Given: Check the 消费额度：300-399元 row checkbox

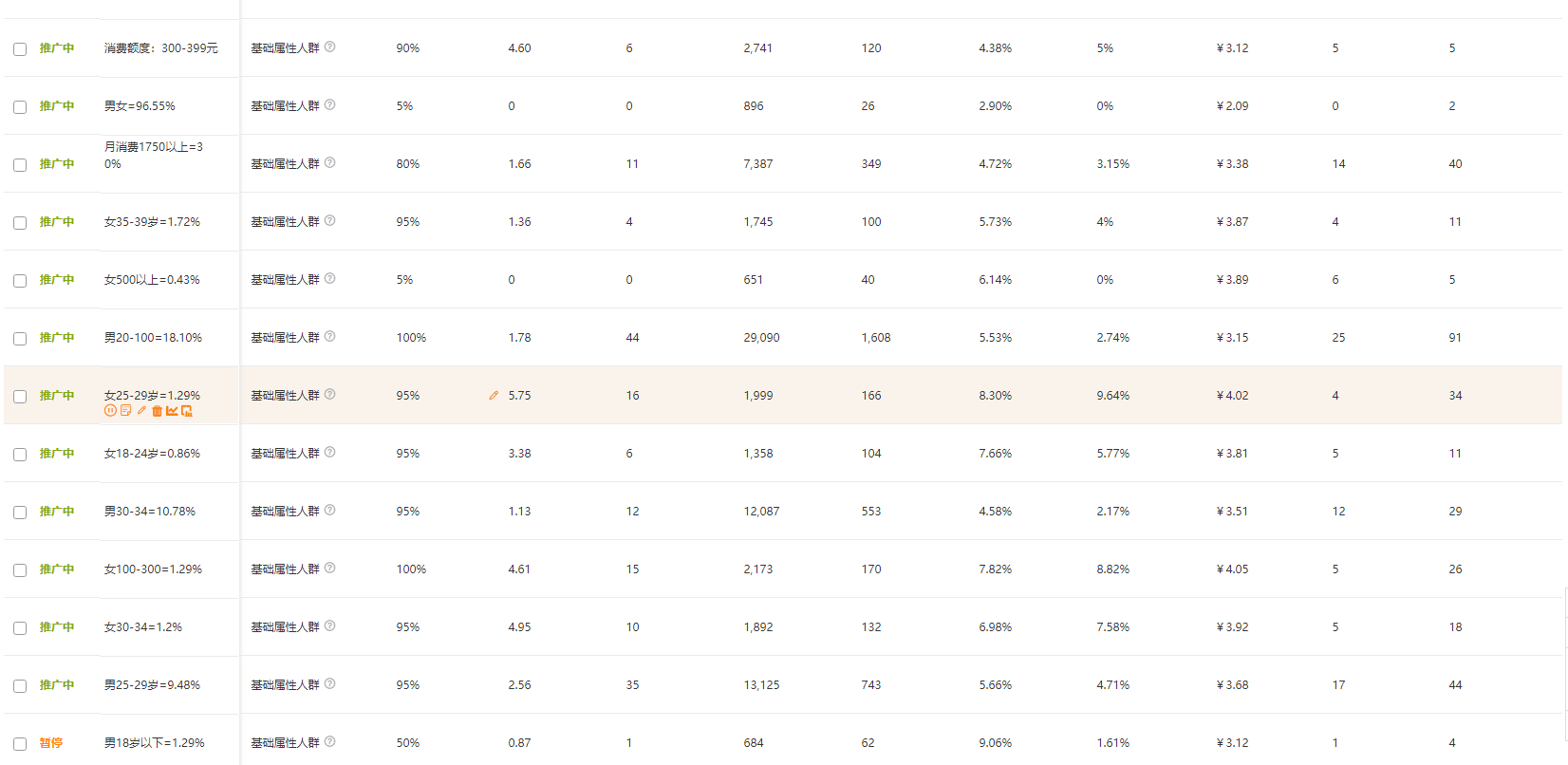Looking at the screenshot, I should pos(20,49).
